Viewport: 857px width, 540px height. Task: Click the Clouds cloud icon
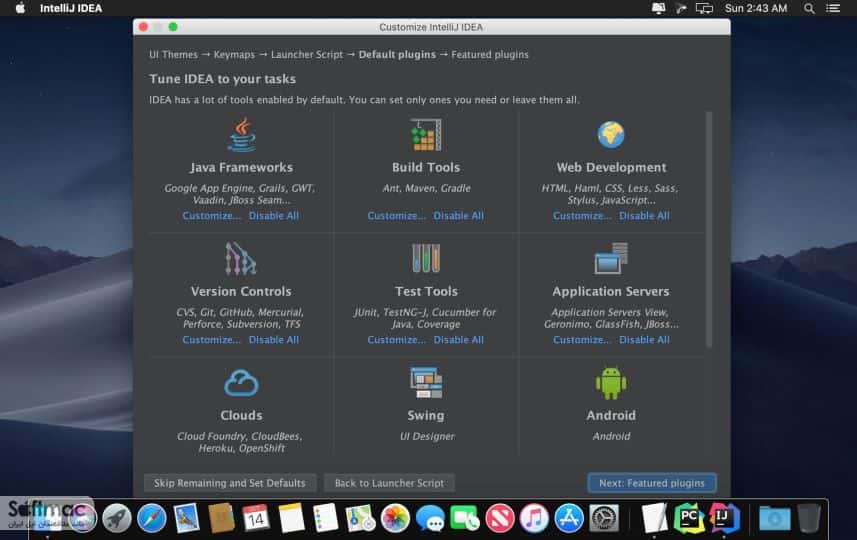(241, 383)
